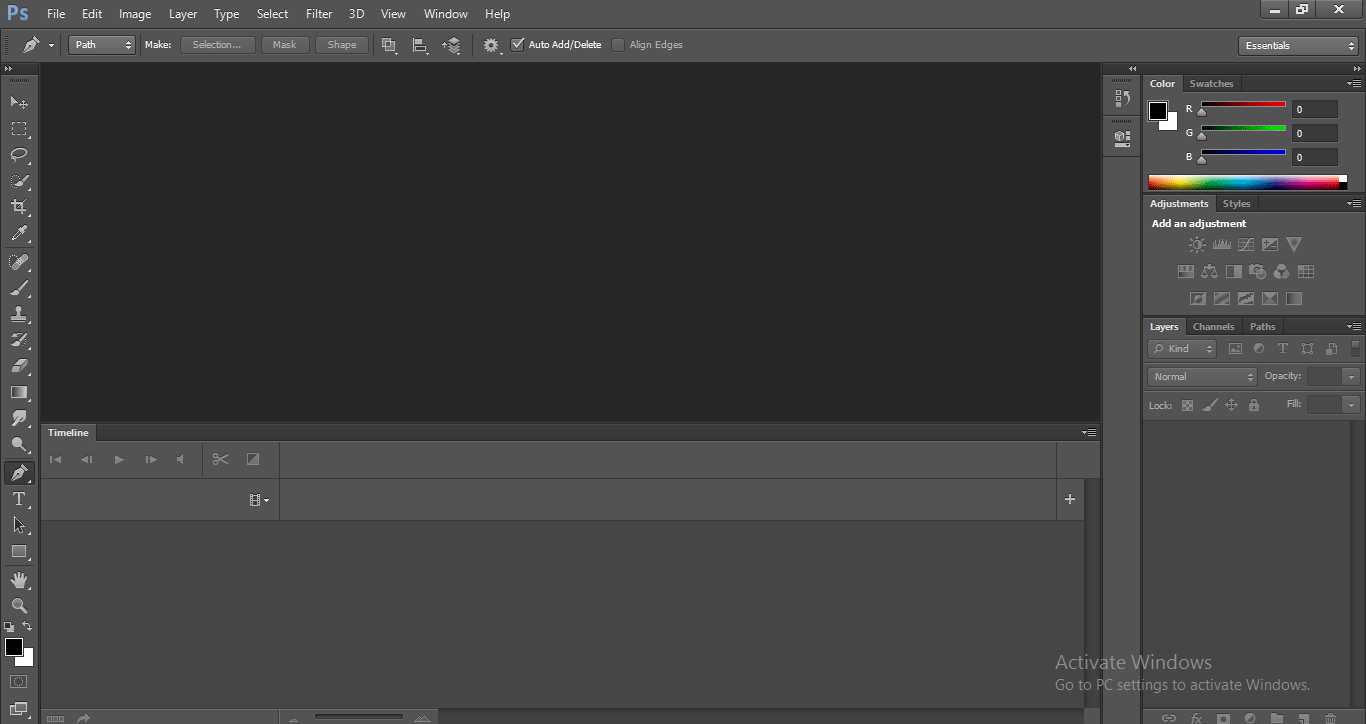Select the Horizontal Type tool
The width and height of the screenshot is (1366, 724).
coord(19,498)
